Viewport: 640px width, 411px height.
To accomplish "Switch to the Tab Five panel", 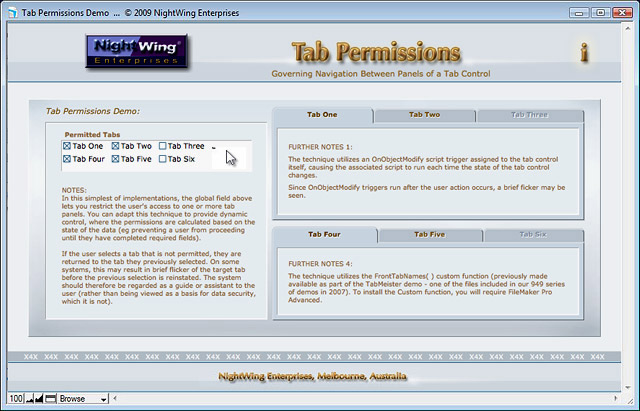I will click(x=430, y=235).
